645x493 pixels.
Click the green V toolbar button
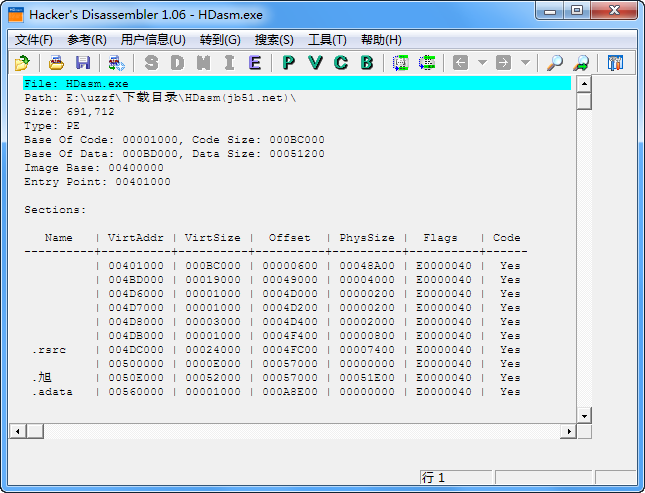coord(315,63)
